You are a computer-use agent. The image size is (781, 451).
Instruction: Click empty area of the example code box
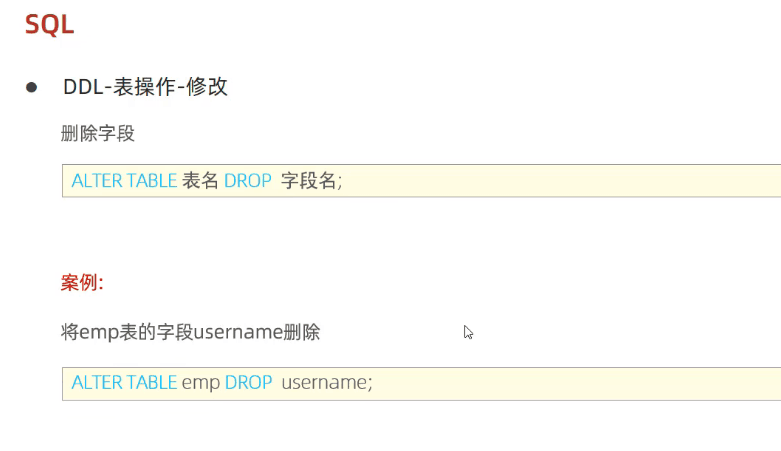tap(573, 384)
